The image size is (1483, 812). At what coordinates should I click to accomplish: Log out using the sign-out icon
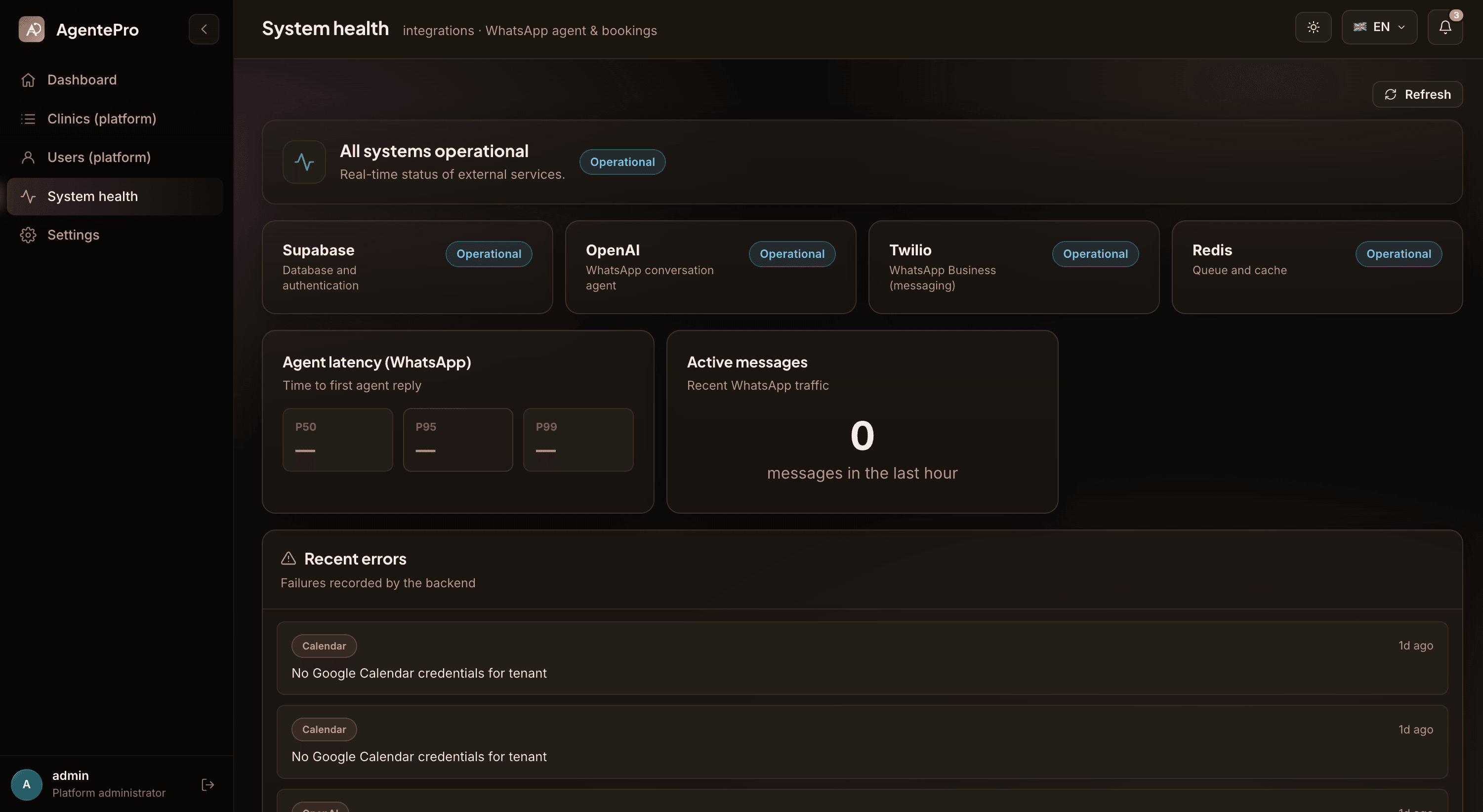coord(208,784)
